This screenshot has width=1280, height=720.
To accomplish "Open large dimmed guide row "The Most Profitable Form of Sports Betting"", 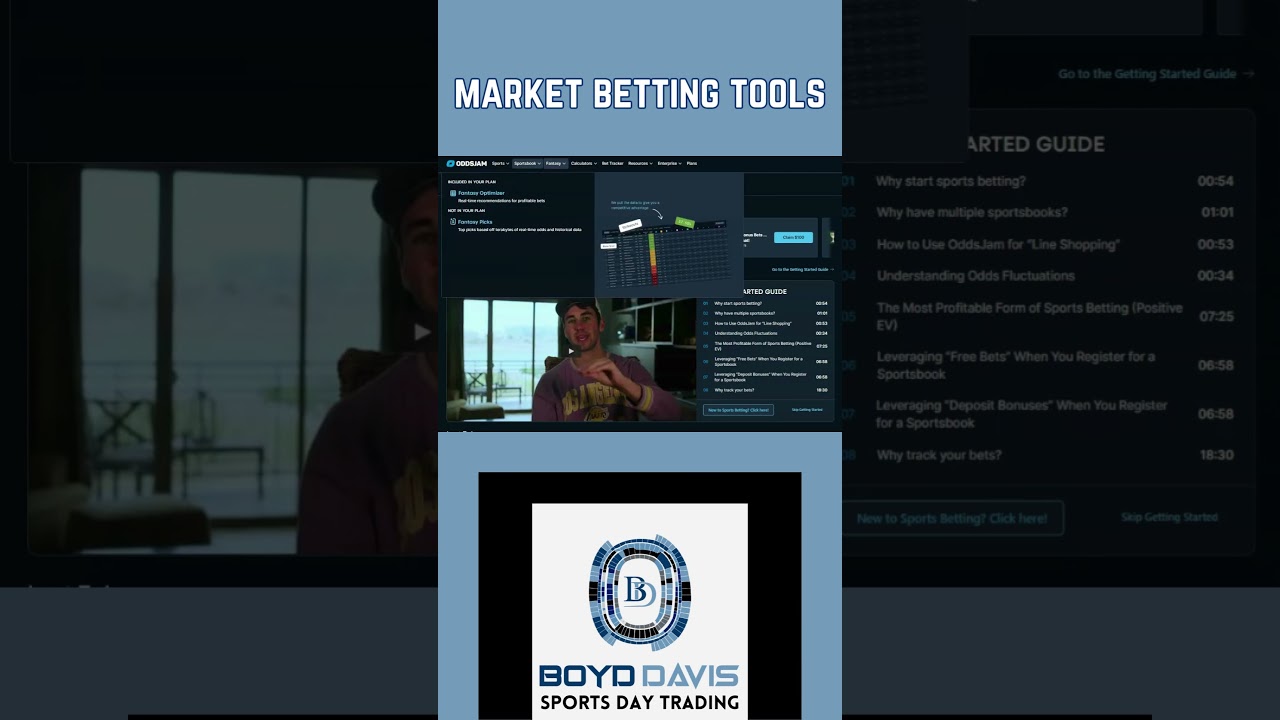I will click(x=1040, y=316).
